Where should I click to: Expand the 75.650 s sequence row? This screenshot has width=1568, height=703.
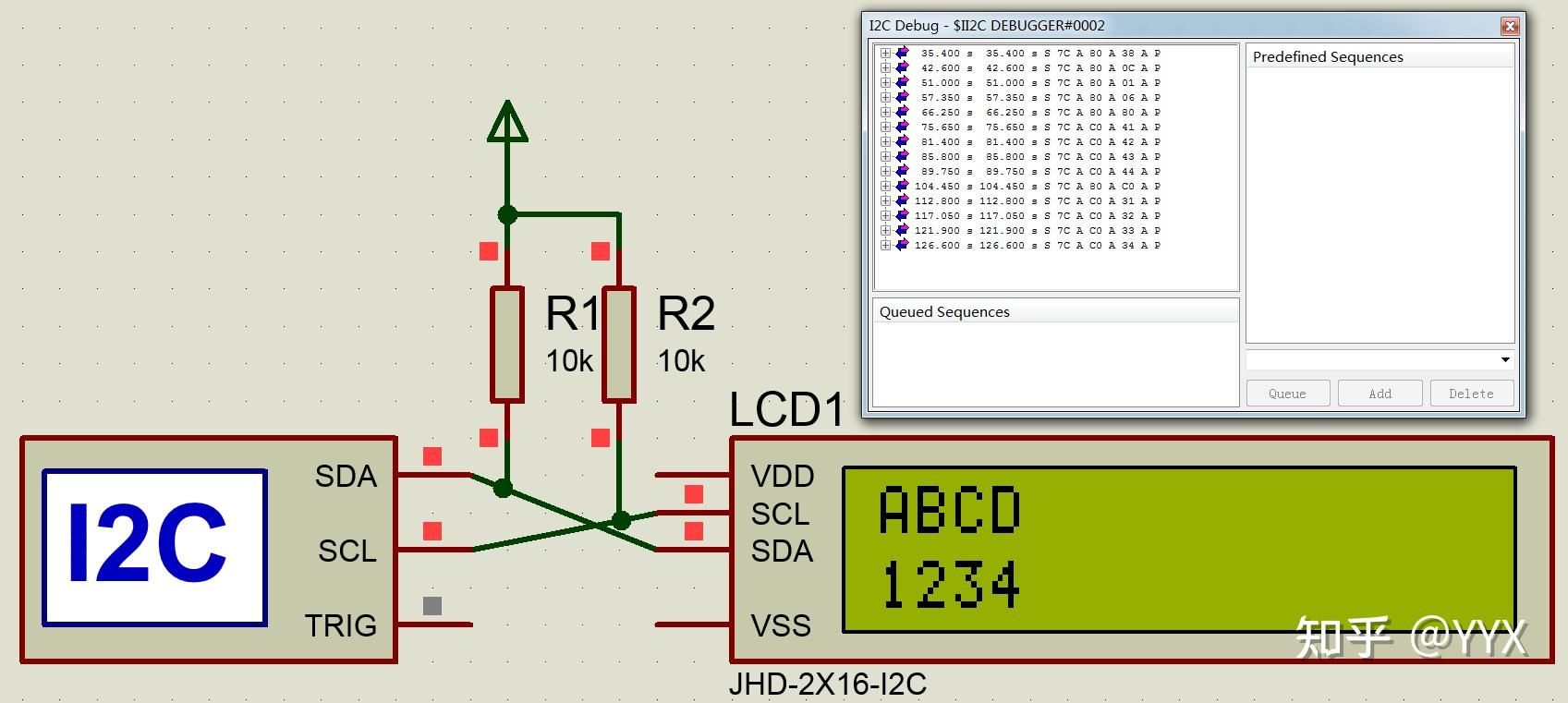pos(885,127)
